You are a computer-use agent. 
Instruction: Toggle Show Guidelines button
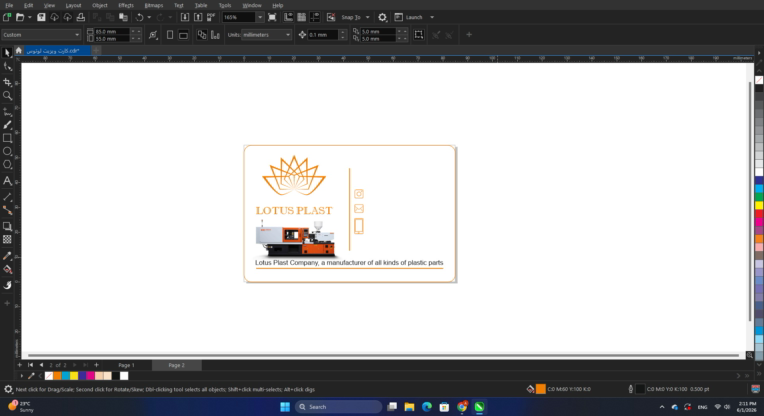point(315,17)
